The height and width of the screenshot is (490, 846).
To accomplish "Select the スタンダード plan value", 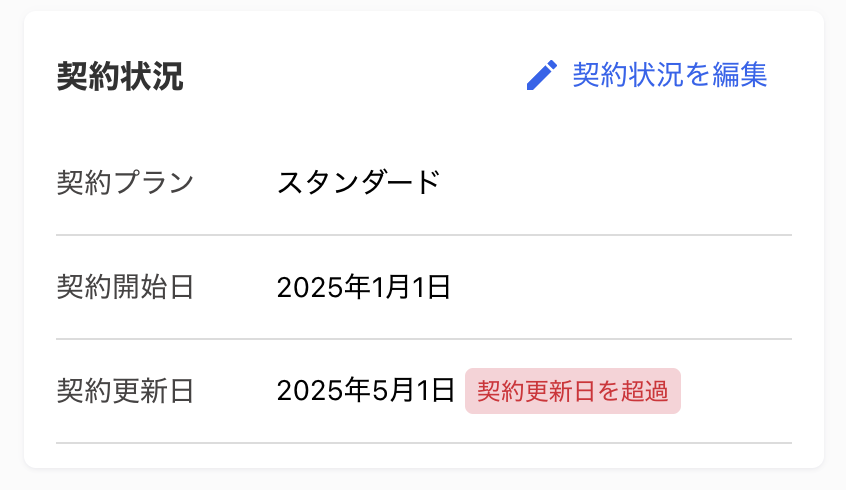I will [358, 182].
